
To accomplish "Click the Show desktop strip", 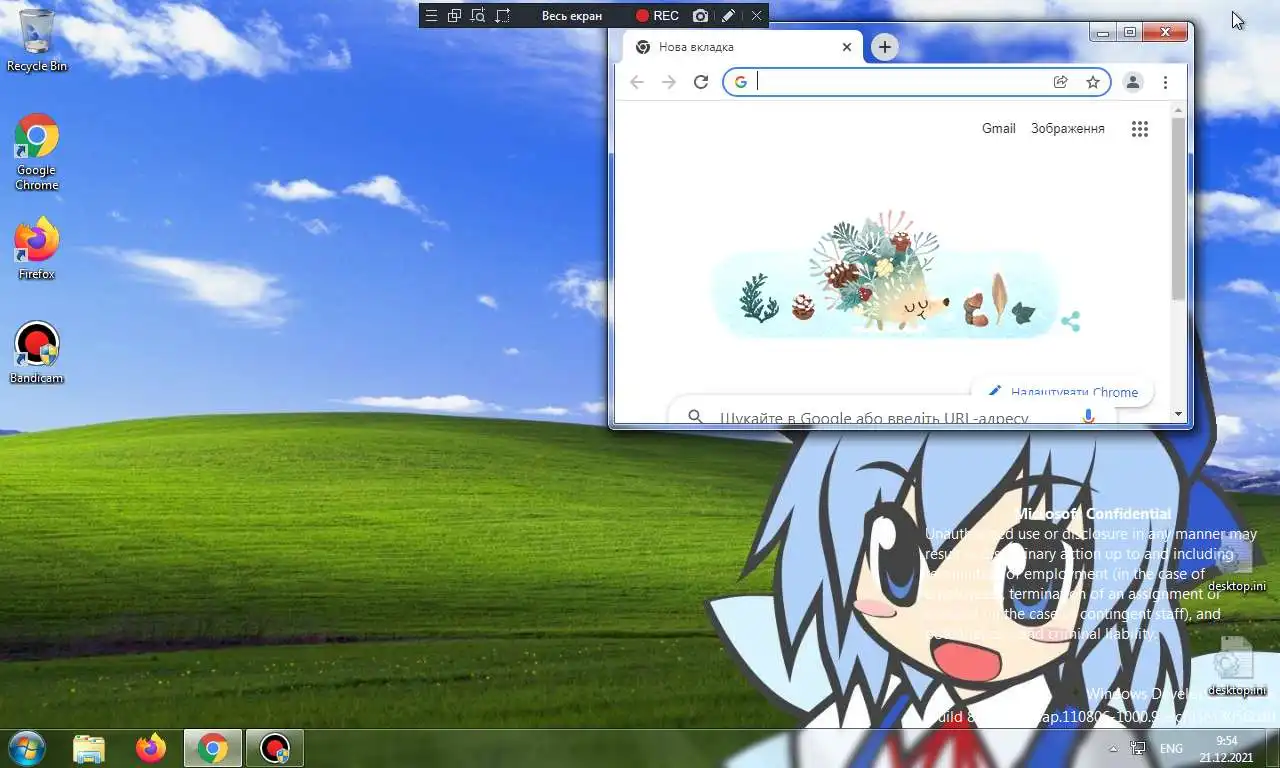I will click(x=1272, y=748).
